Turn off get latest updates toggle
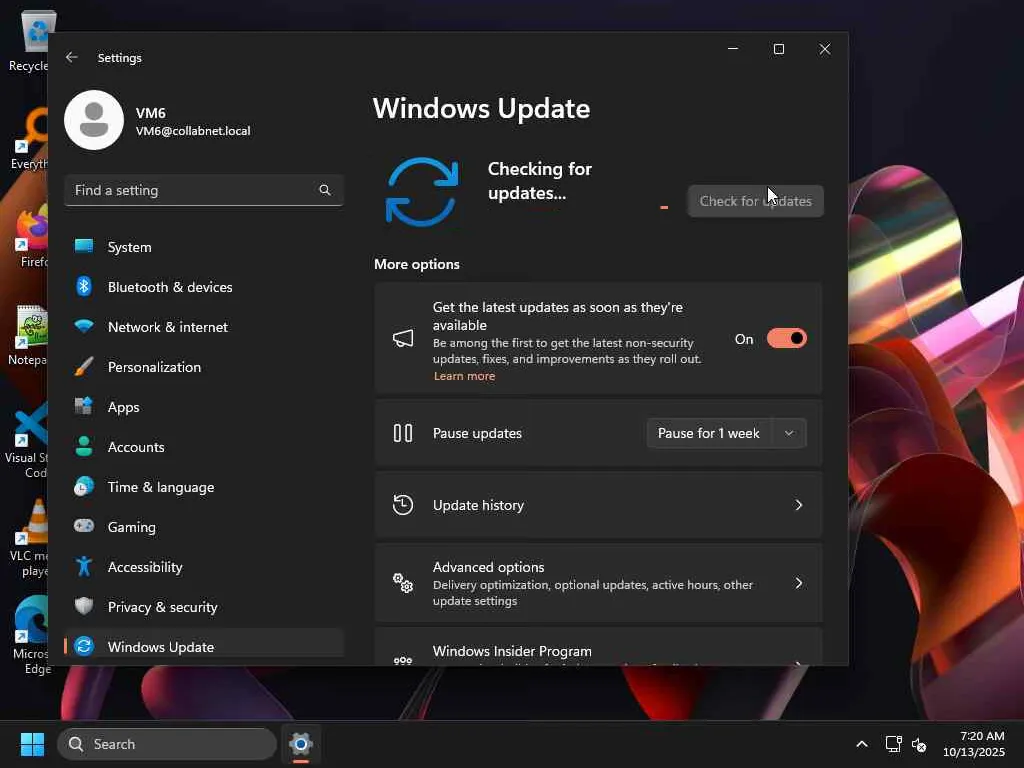The height and width of the screenshot is (768, 1024). tap(786, 338)
